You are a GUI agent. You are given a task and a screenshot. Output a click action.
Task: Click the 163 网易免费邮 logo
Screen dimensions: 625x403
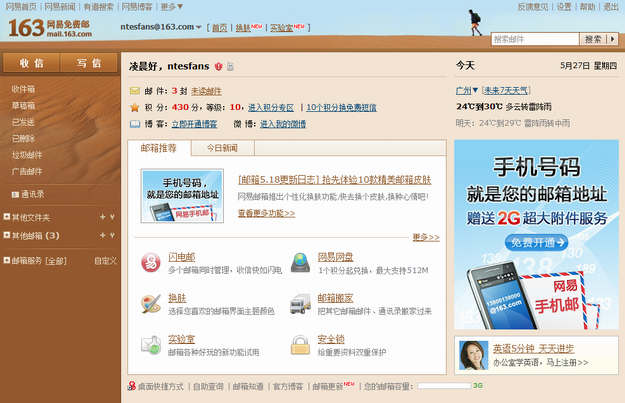click(x=50, y=28)
